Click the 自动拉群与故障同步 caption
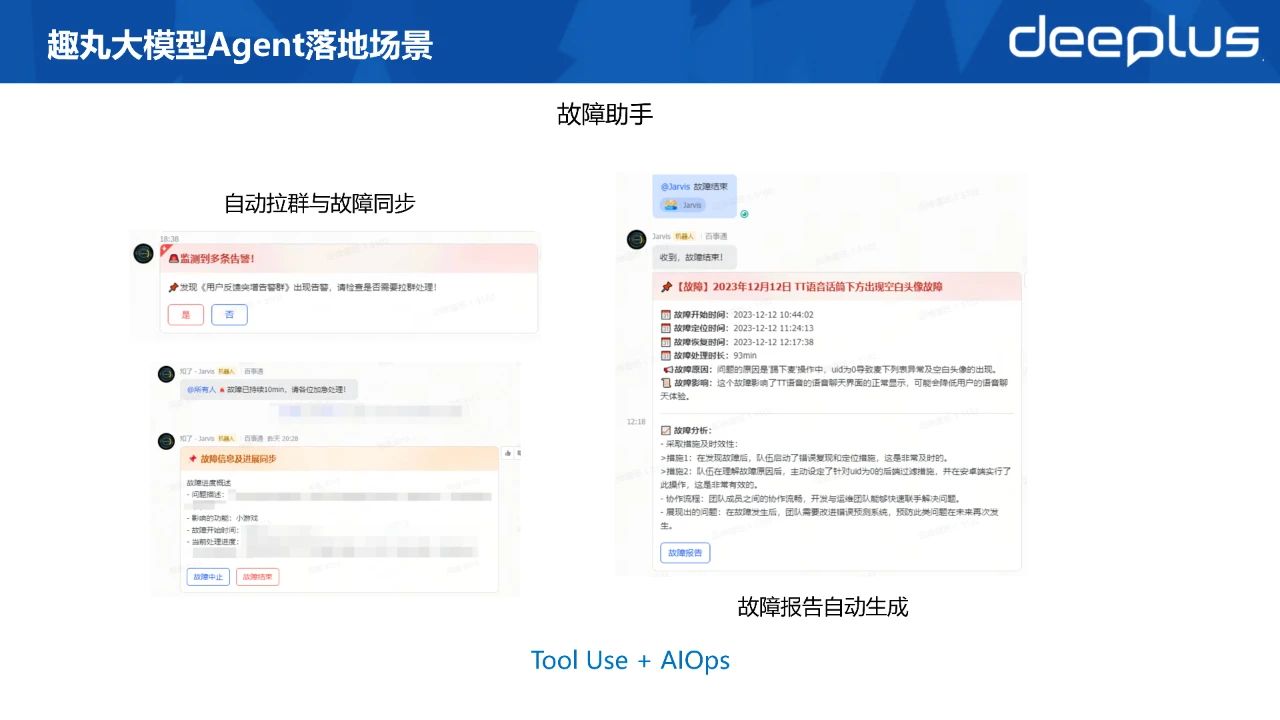The image size is (1280, 720). (320, 204)
